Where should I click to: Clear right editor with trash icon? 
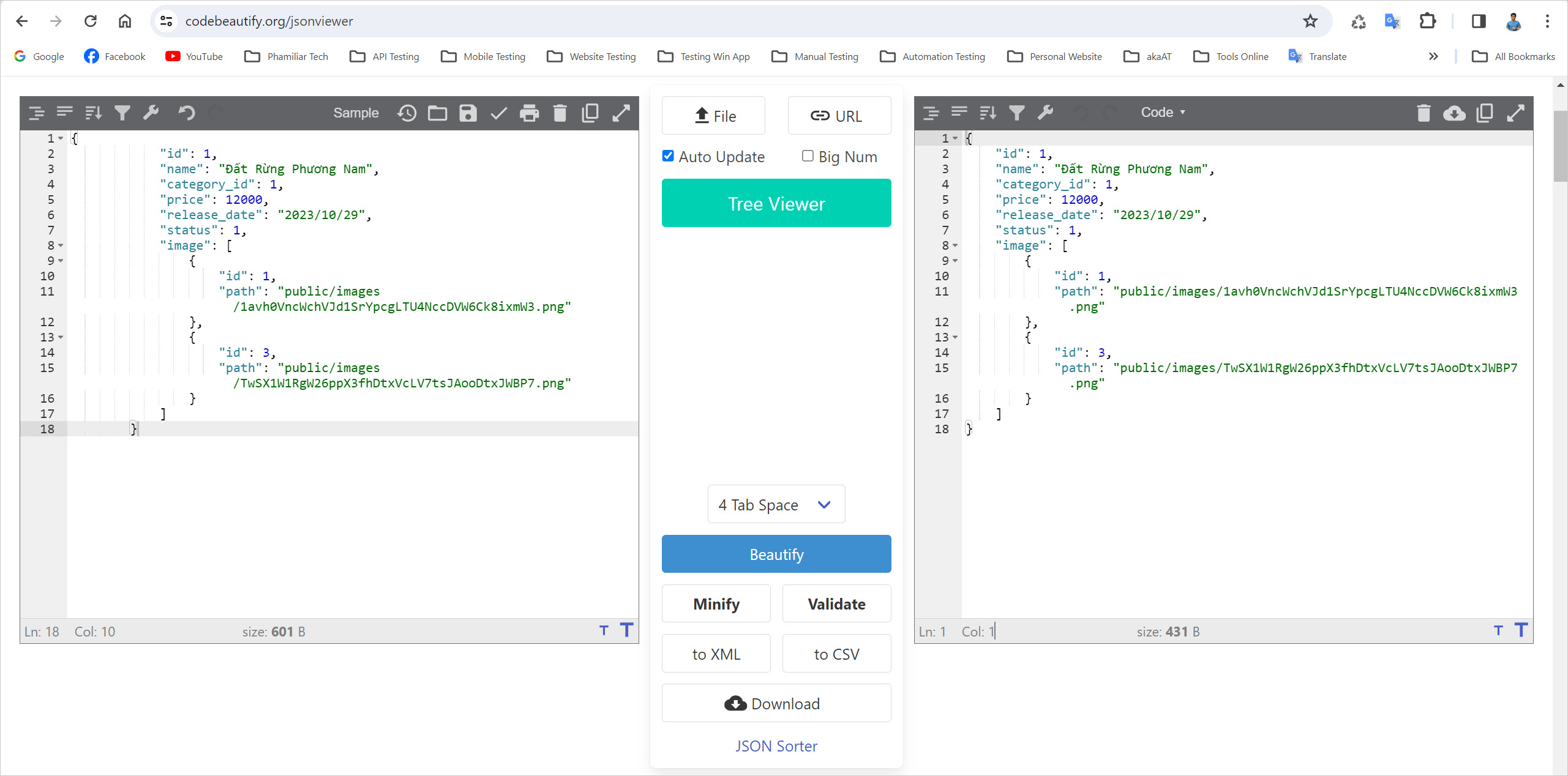[x=1424, y=113]
